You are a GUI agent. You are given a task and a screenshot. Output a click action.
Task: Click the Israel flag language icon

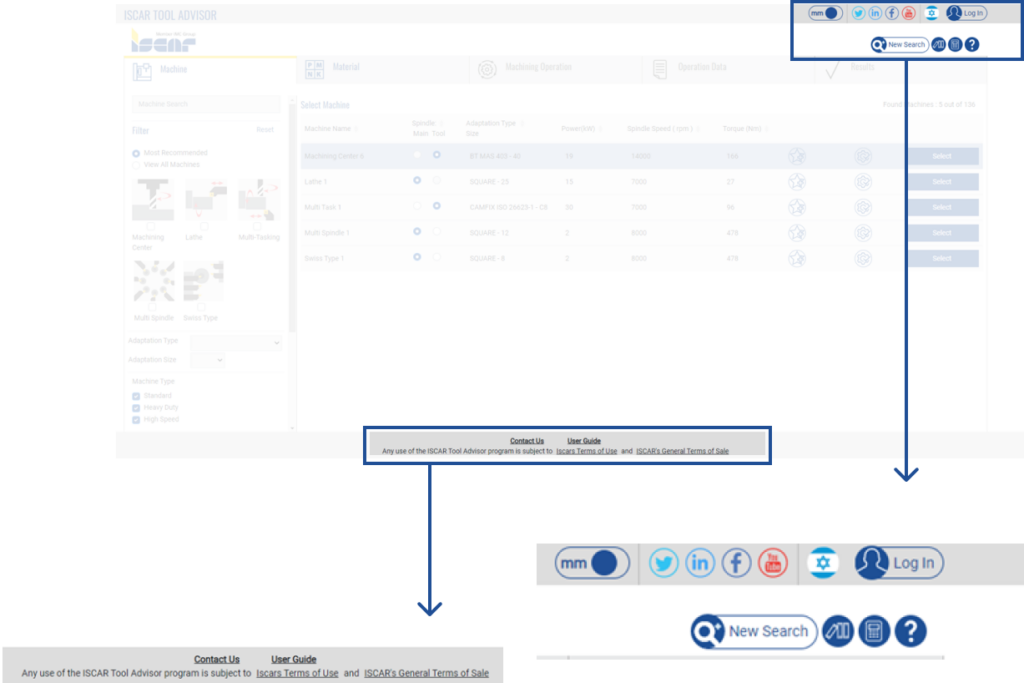pos(932,13)
